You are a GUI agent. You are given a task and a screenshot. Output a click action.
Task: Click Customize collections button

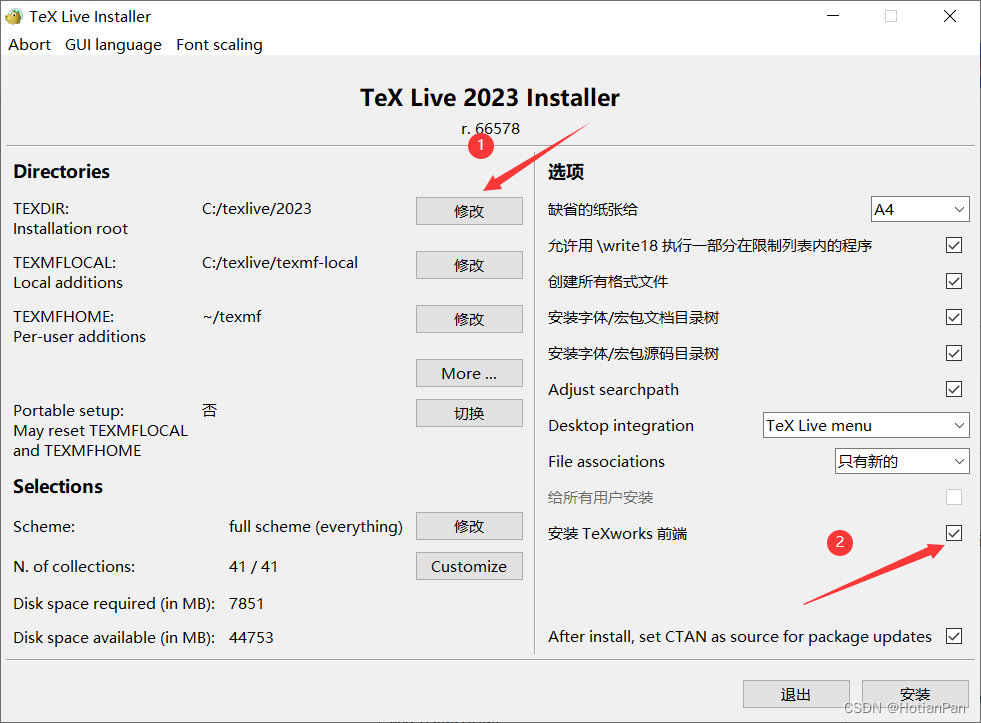pos(469,567)
